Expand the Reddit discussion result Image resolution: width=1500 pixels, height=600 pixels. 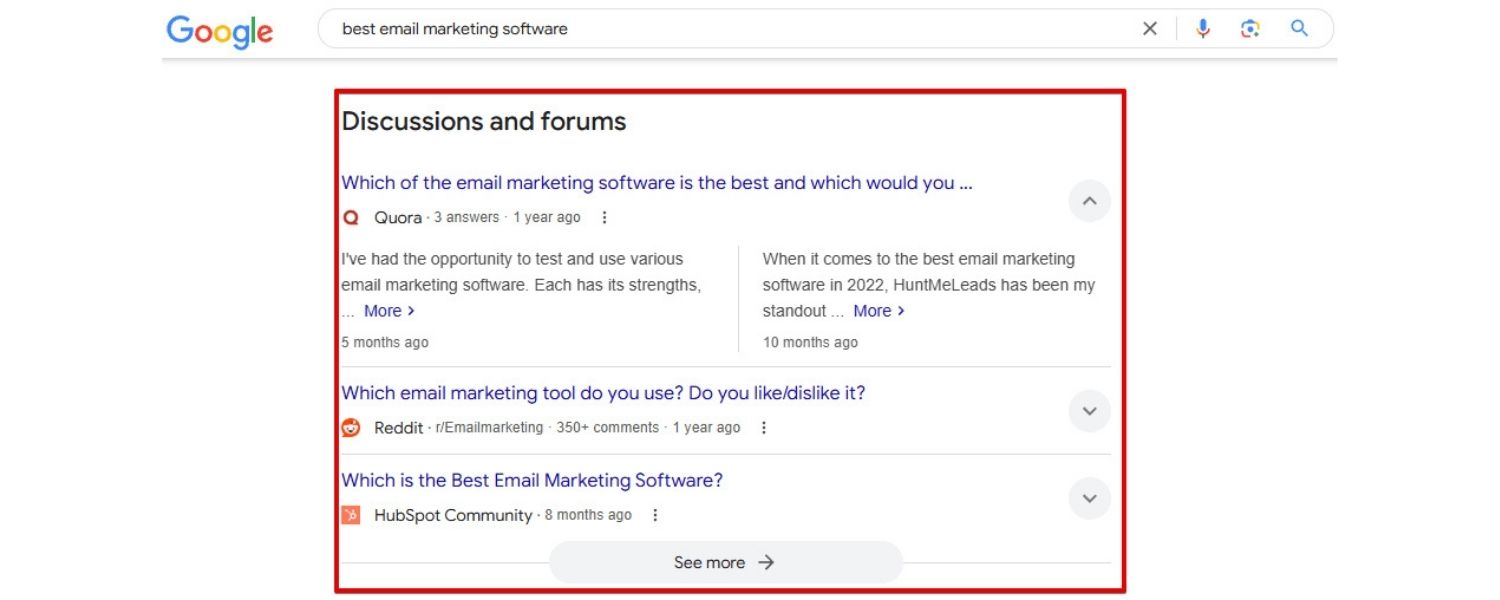pos(1089,411)
